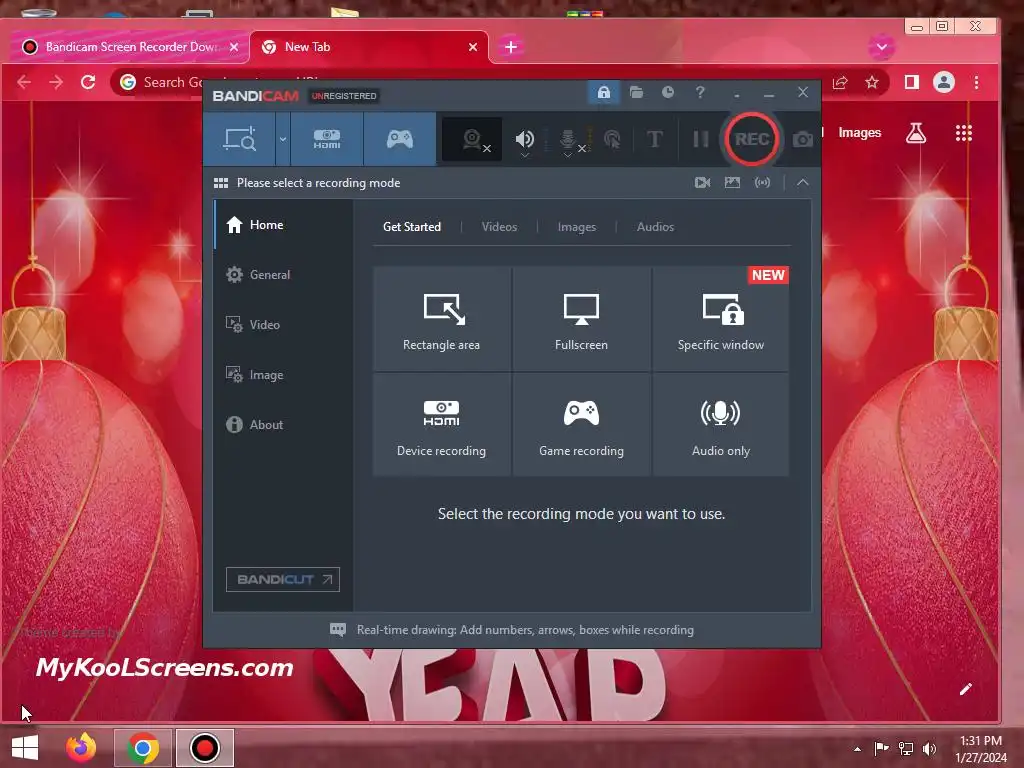Open the Windows Start menu
This screenshot has width=1024, height=768.
[25, 748]
